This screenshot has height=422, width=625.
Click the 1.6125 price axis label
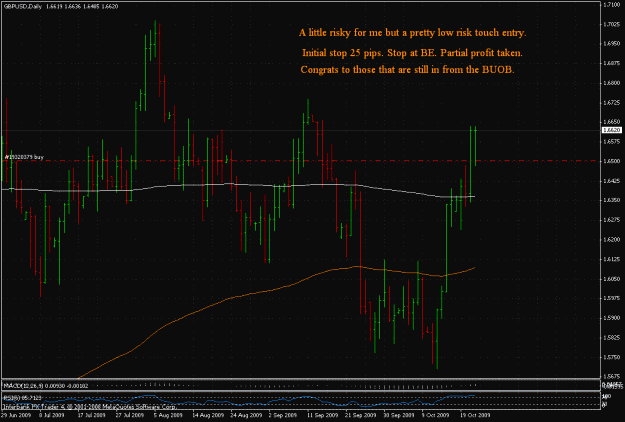611,259
